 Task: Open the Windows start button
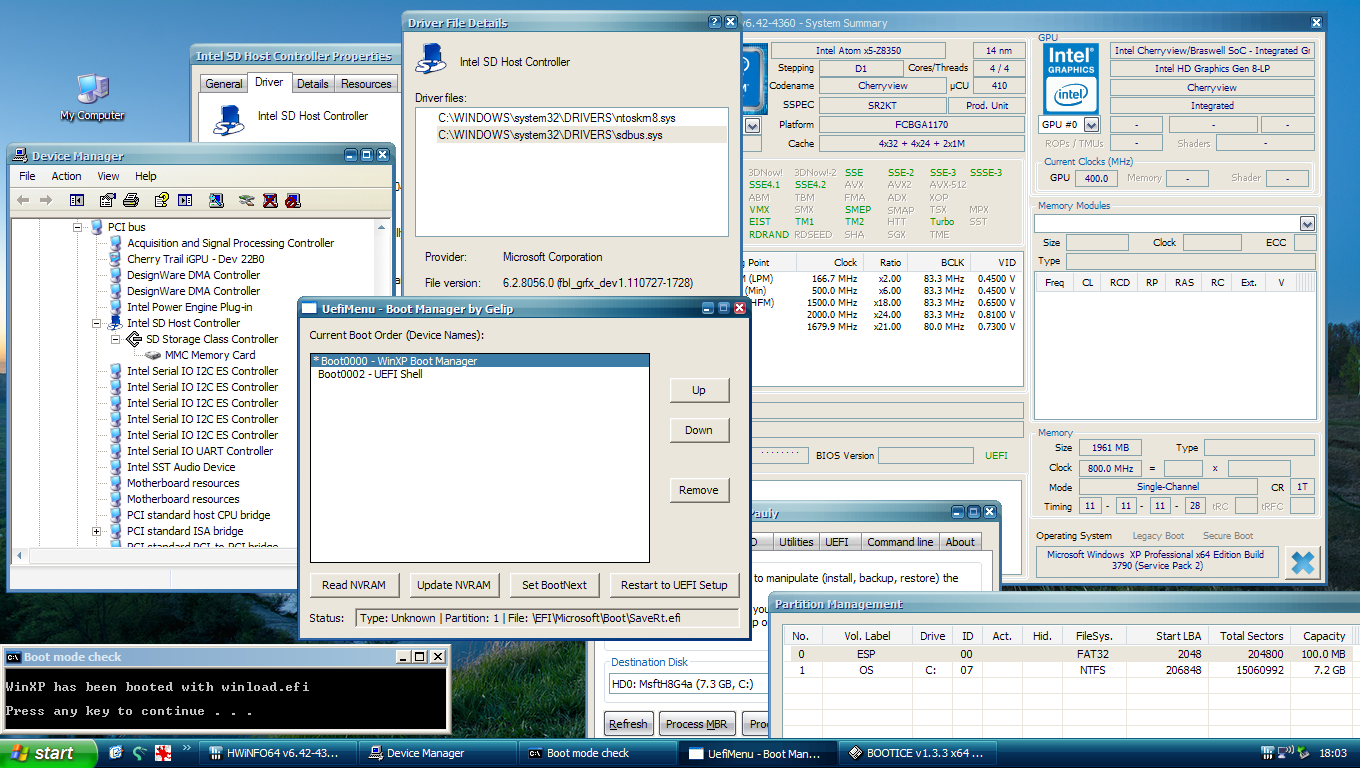point(48,753)
